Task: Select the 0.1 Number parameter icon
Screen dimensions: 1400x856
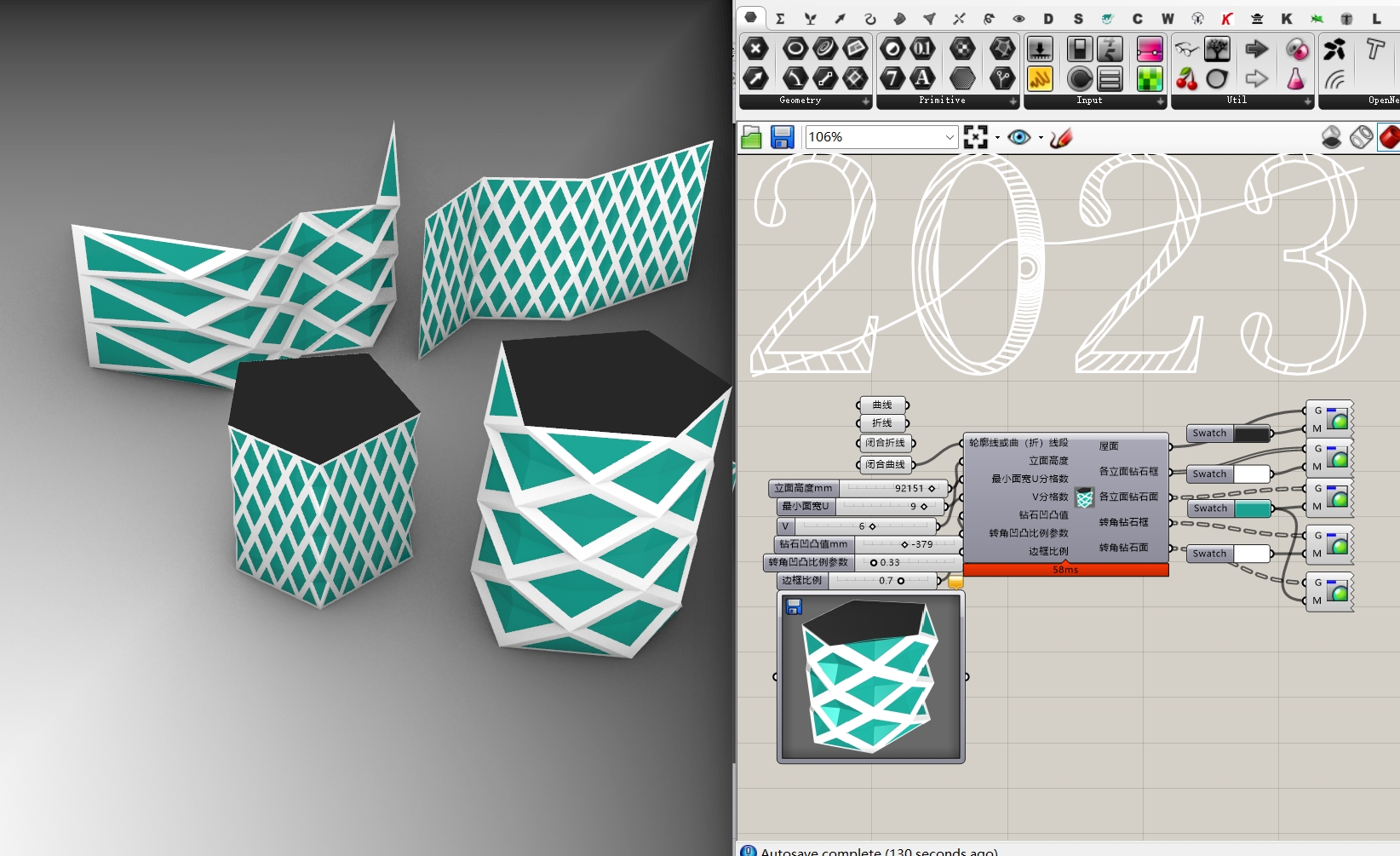Action: click(922, 49)
